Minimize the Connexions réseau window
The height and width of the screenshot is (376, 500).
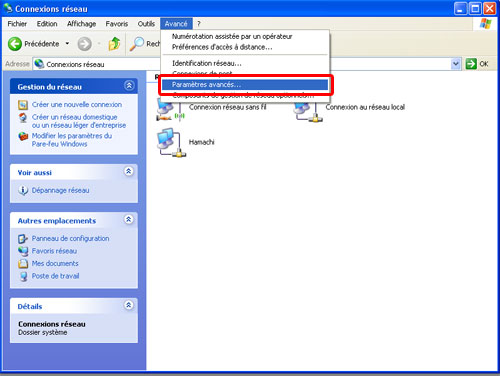coord(460,9)
